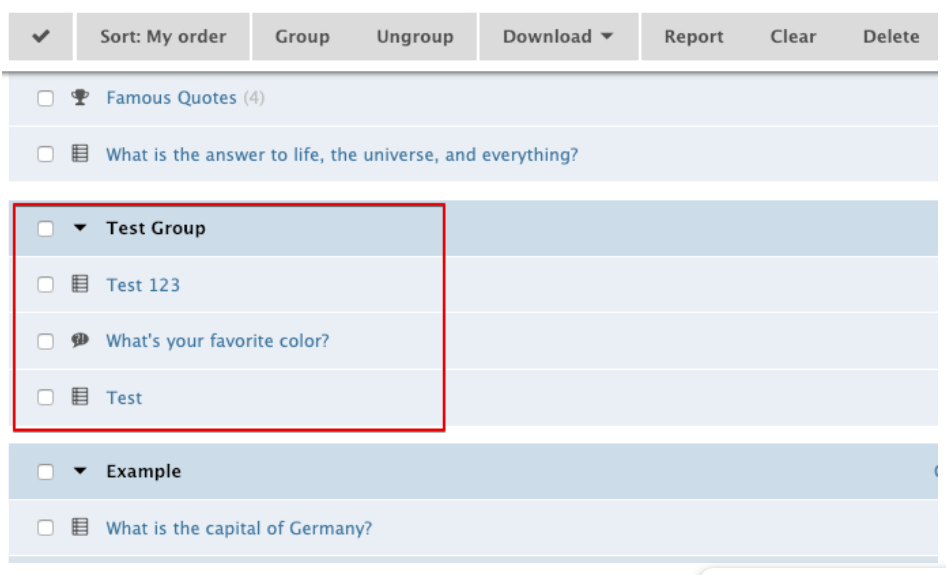This screenshot has height=575, width=946.
Task: Click the speech bubble icon by favorite color
Action: point(81,341)
